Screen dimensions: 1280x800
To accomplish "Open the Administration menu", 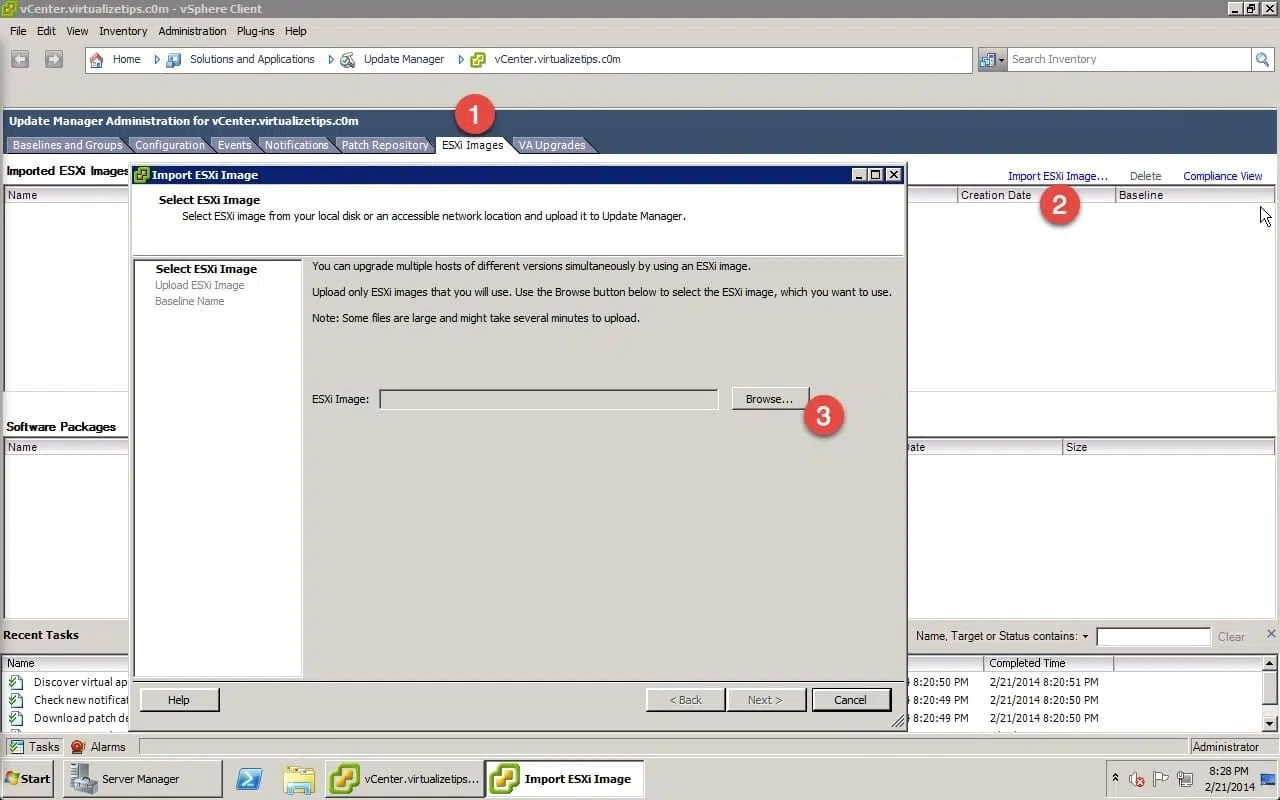I will (x=192, y=31).
